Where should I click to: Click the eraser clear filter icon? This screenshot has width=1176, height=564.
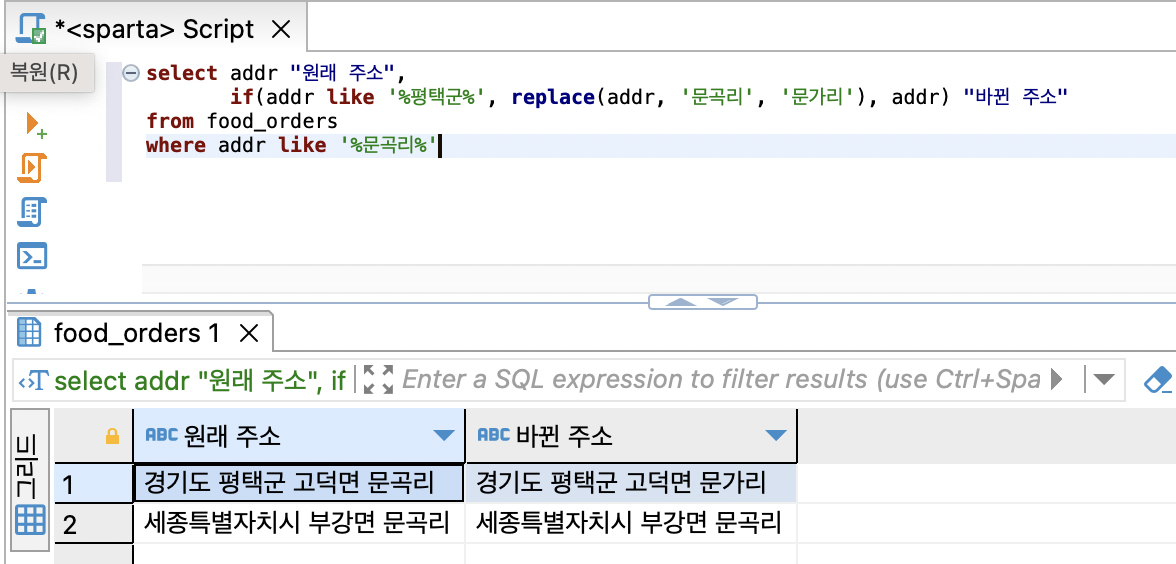coord(1157,380)
